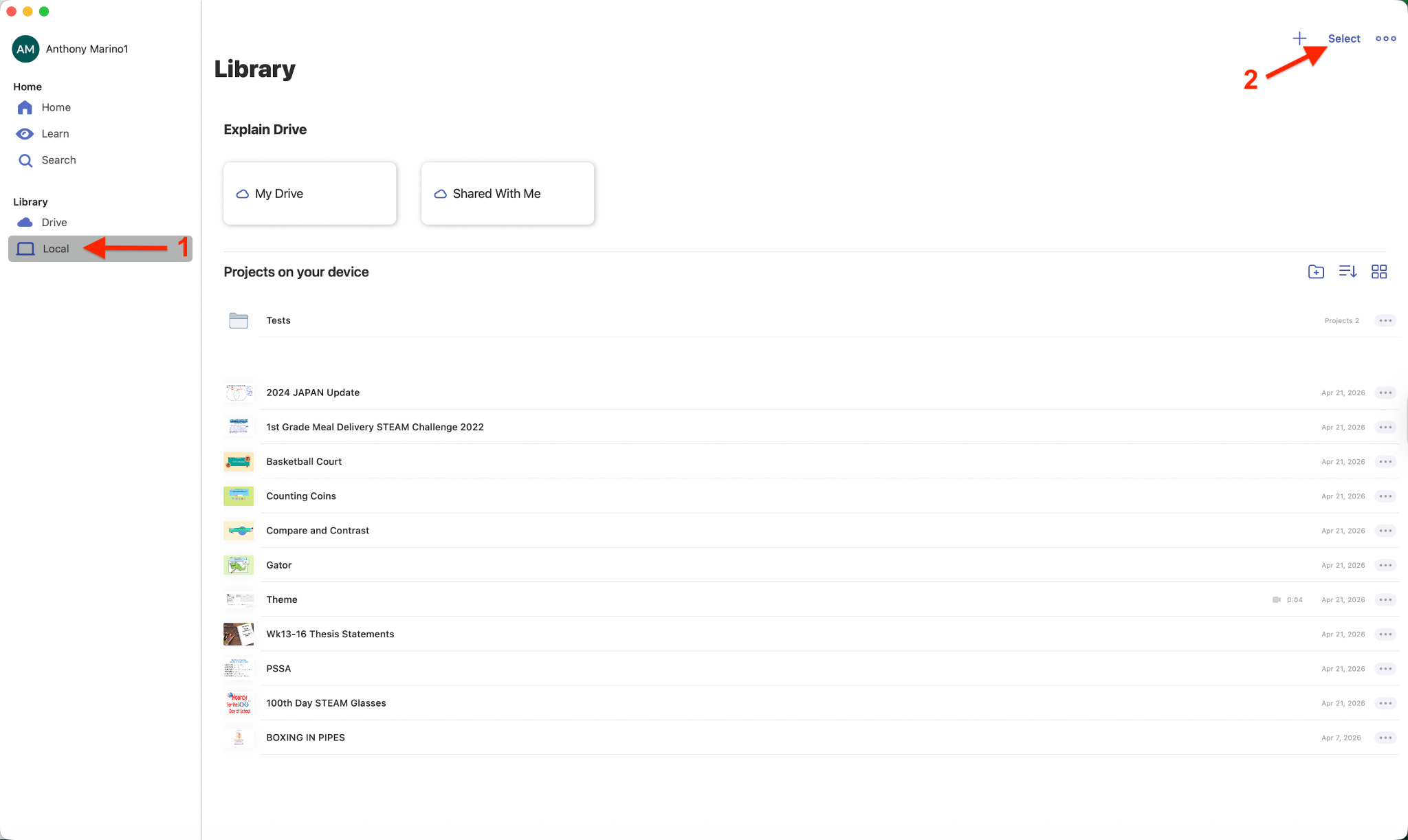
Task: Expand more options for Tests folder
Action: click(1385, 320)
